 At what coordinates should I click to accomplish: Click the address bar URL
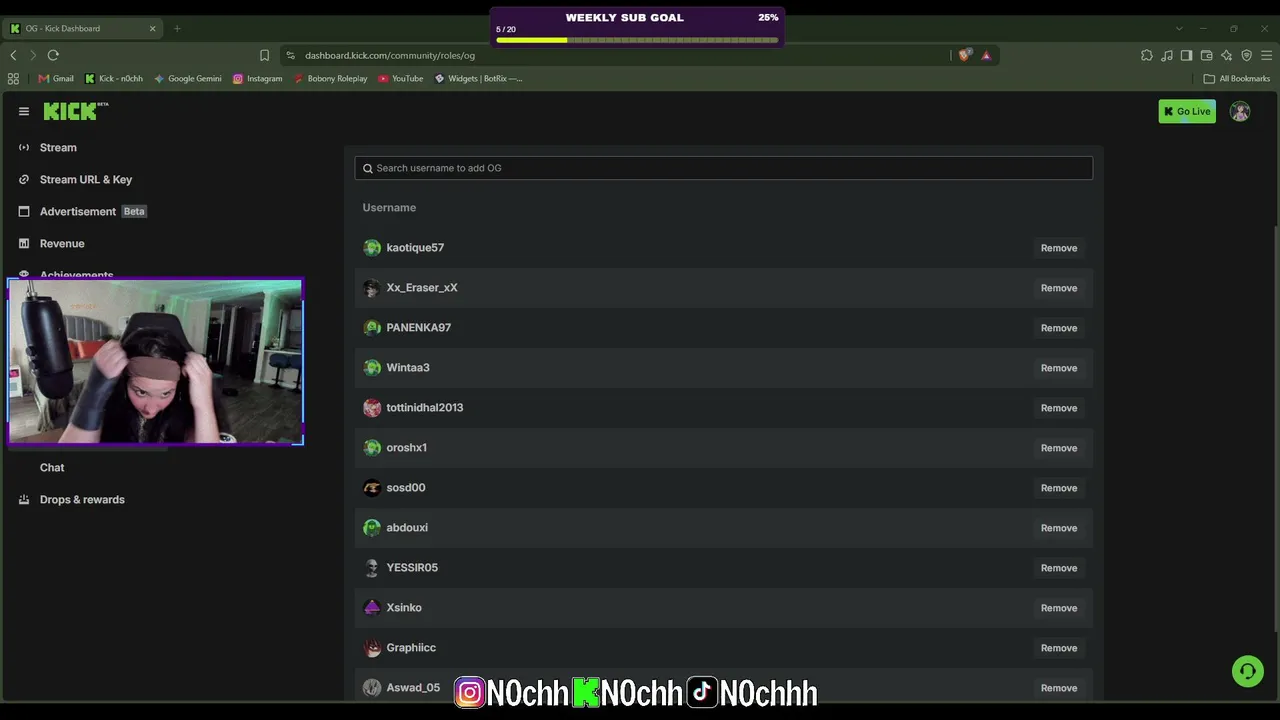pyautogui.click(x=390, y=55)
